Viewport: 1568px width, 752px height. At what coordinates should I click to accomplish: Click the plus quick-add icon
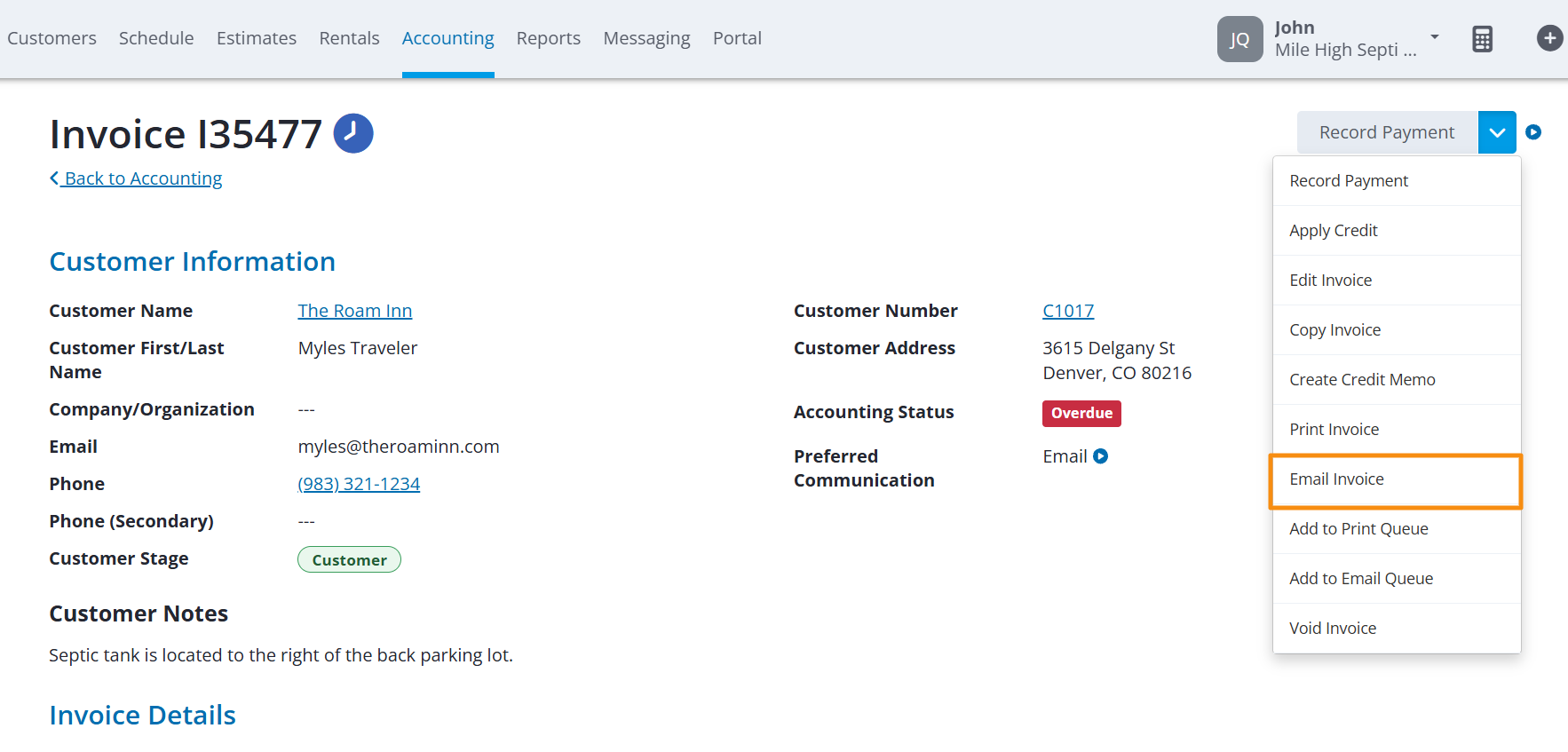click(x=1549, y=38)
